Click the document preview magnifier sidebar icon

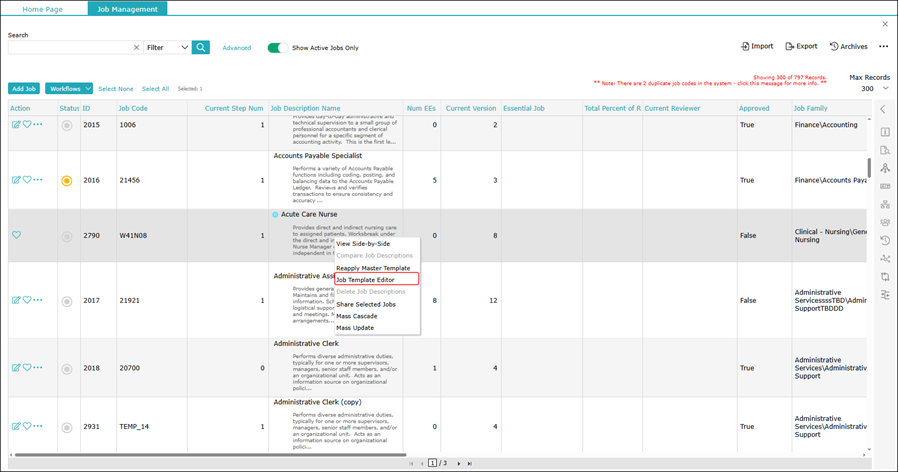pos(885,150)
